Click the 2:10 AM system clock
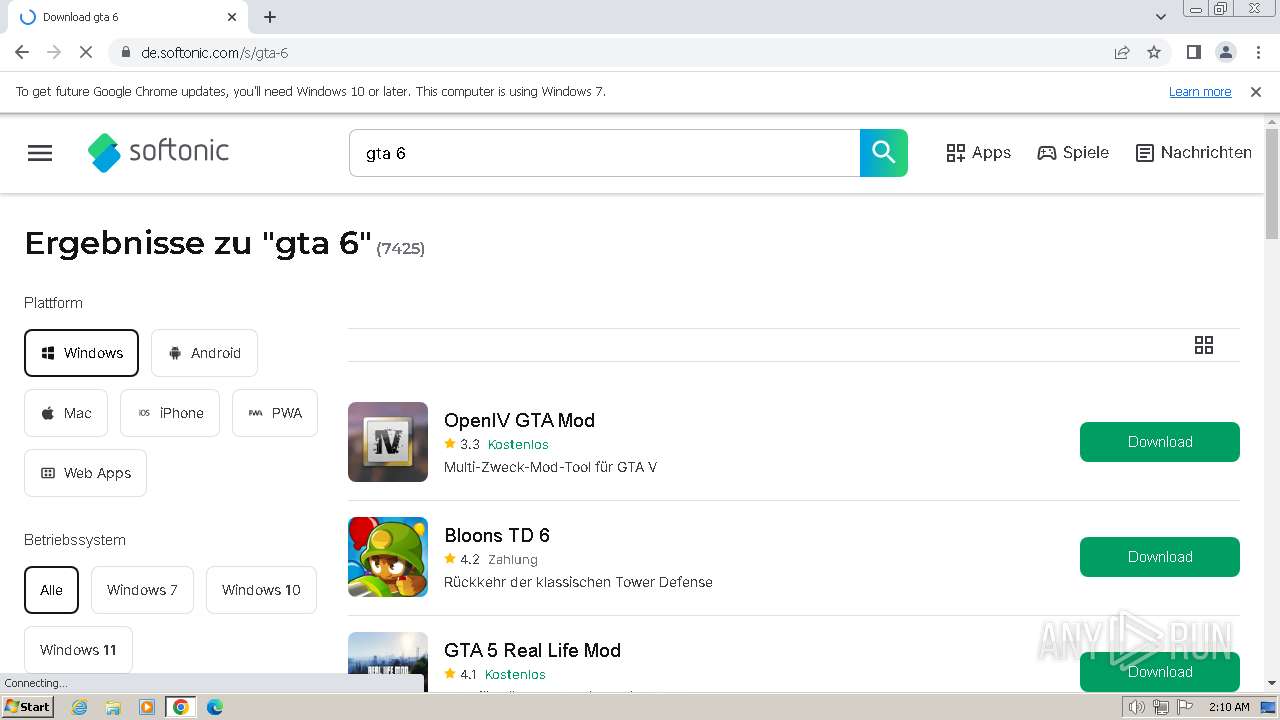Image resolution: width=1280 pixels, height=720 pixels. pos(1229,707)
